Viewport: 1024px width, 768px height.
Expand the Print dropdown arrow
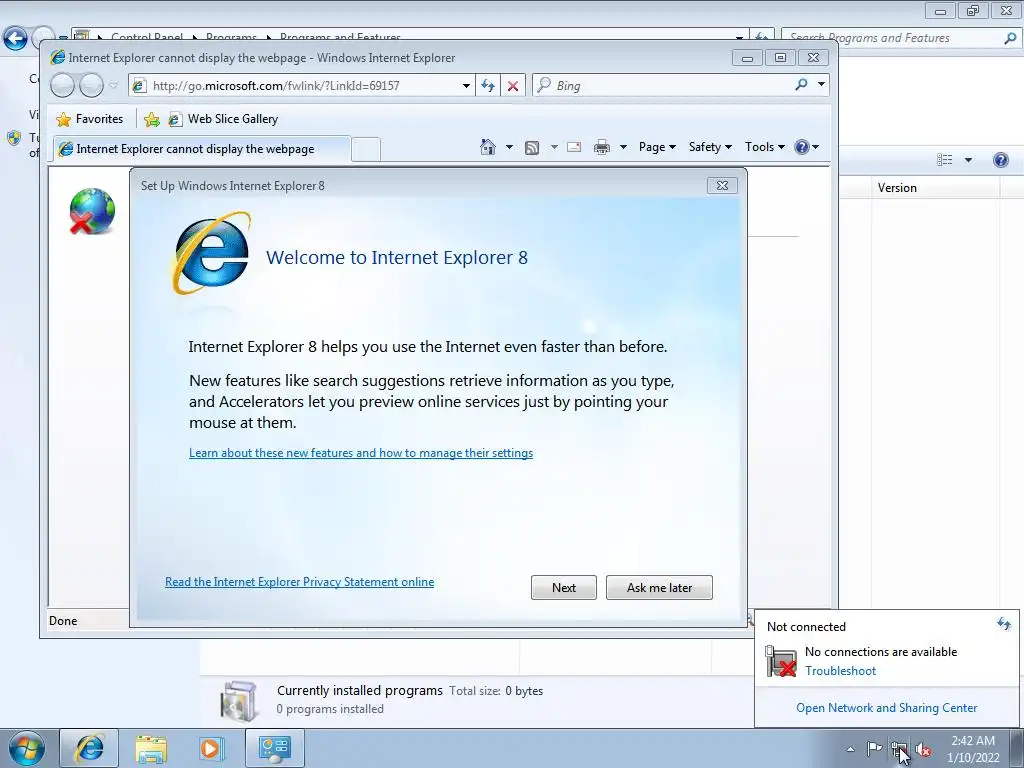click(623, 147)
